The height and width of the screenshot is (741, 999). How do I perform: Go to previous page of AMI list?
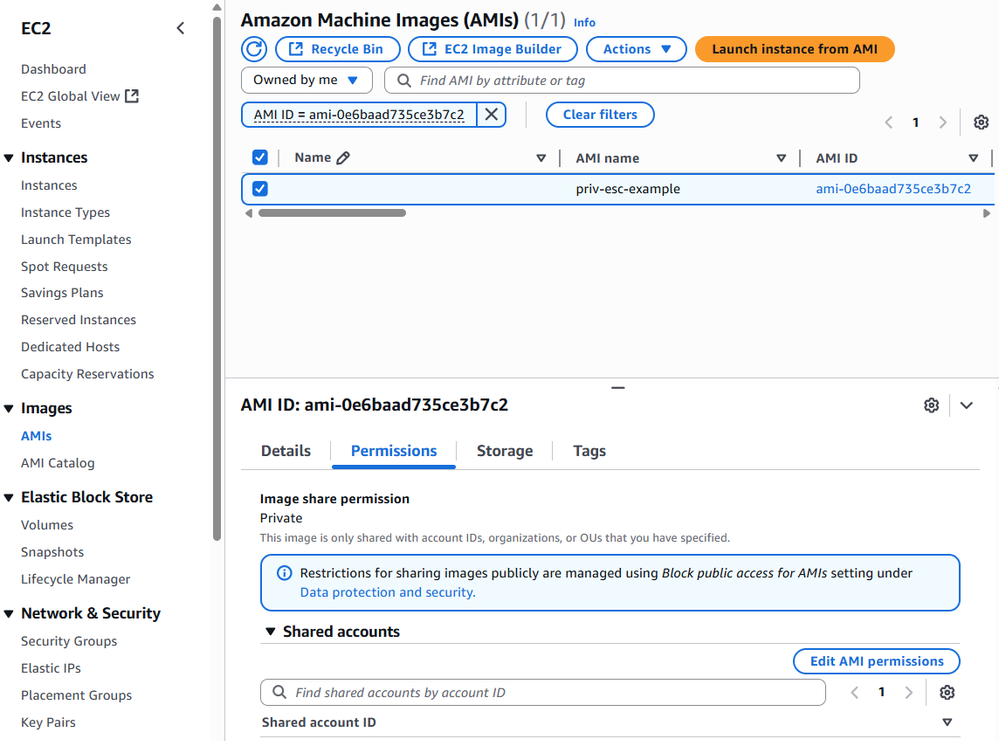[x=889, y=122]
